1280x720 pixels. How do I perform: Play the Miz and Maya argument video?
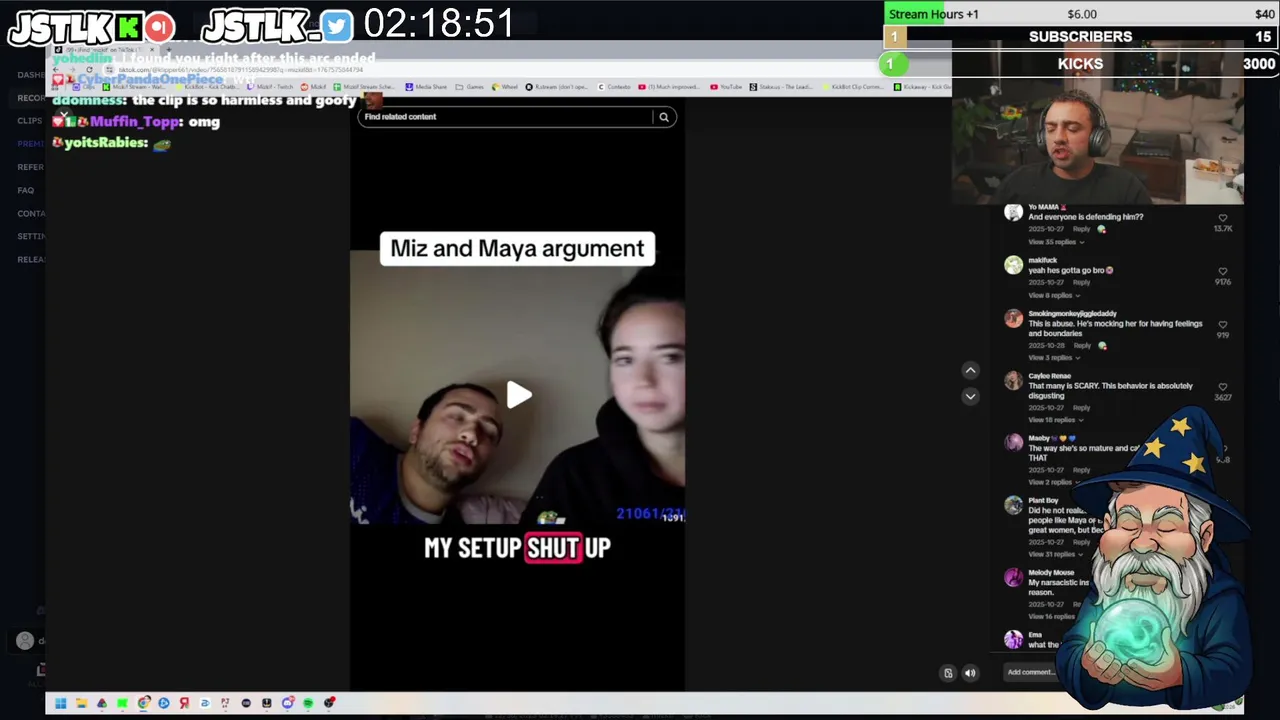(518, 395)
